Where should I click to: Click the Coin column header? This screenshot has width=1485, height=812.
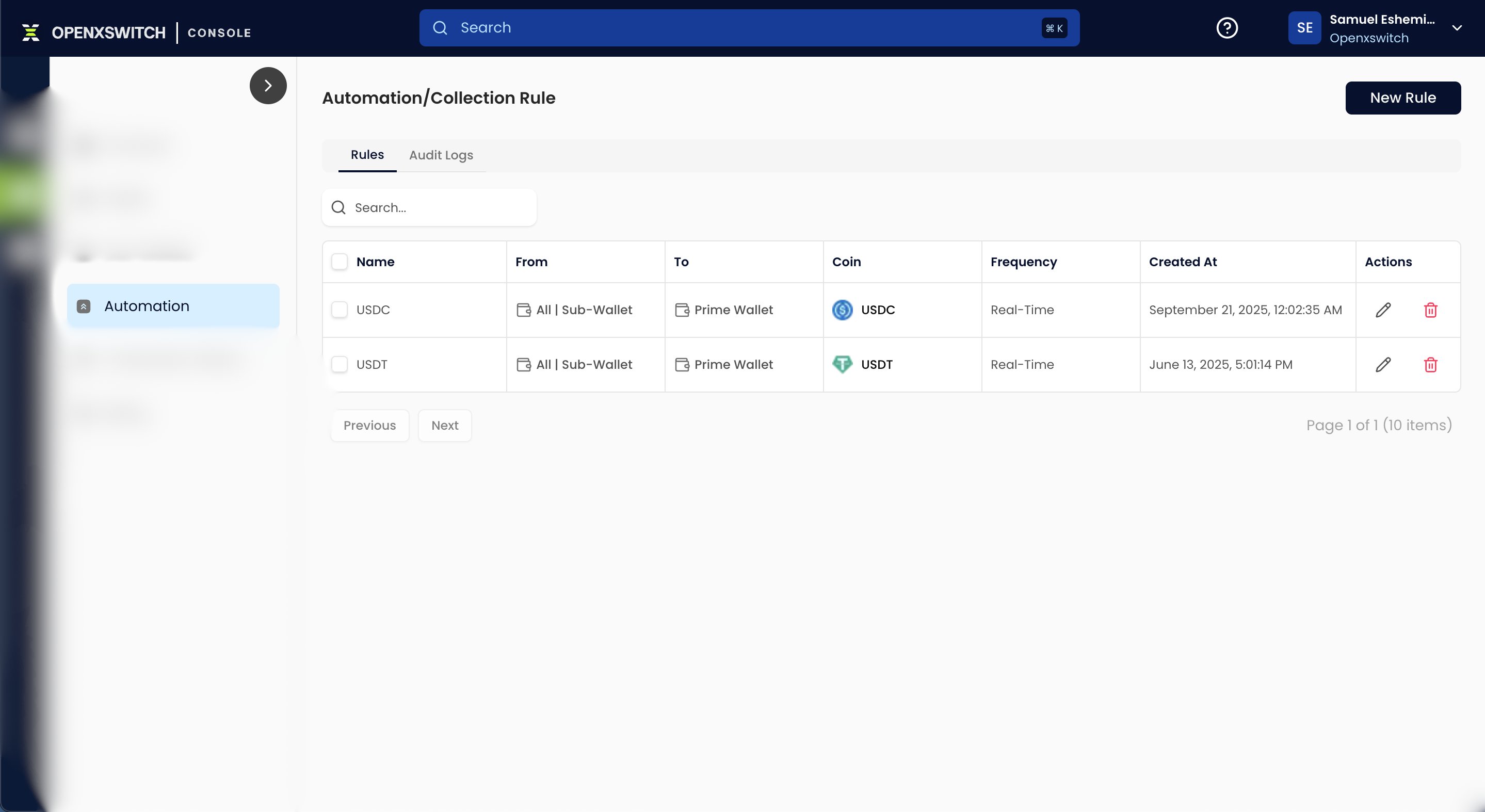click(846, 262)
